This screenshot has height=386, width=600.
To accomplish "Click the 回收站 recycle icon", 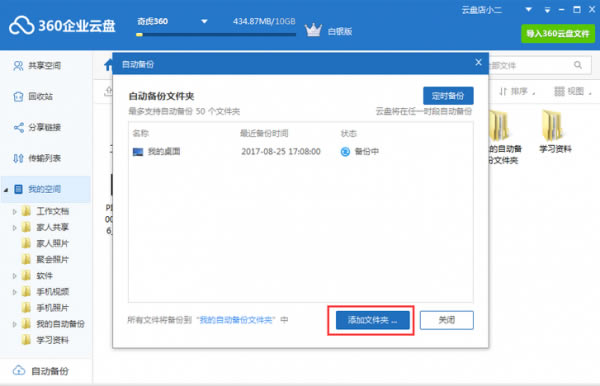I will click(x=18, y=96).
